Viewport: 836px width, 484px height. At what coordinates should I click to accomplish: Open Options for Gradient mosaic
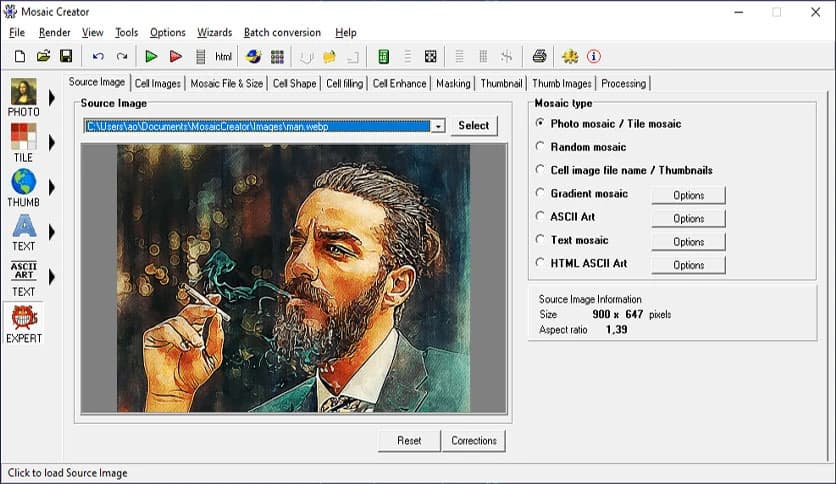[x=688, y=195]
